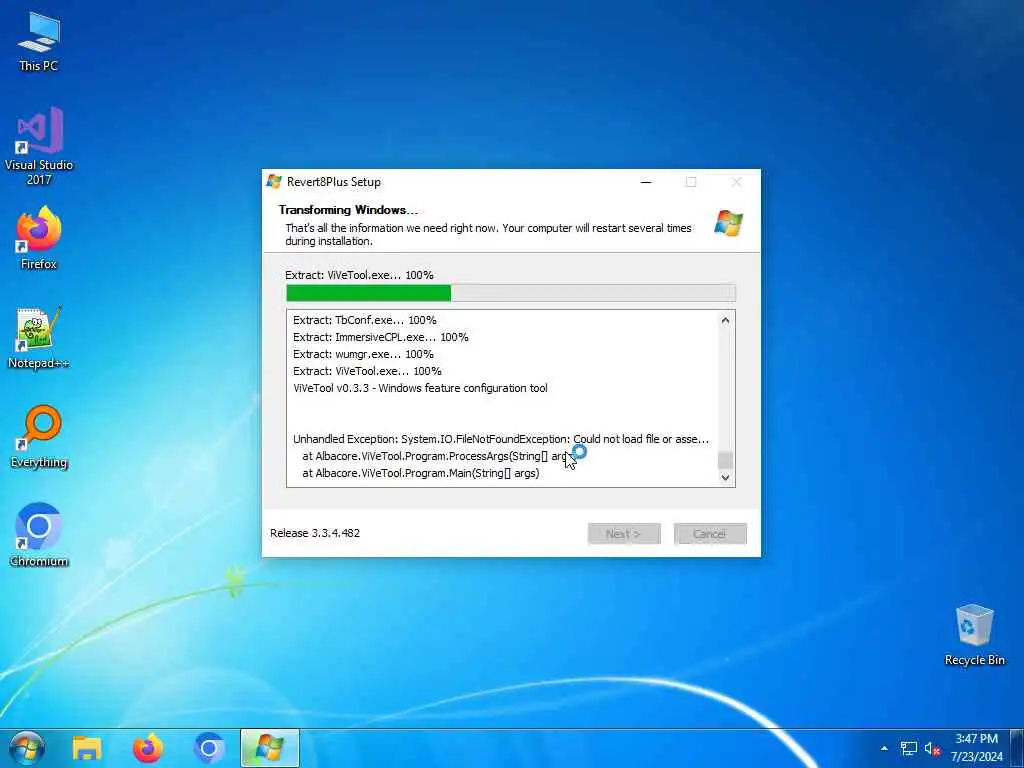Open the network status tray icon
The image size is (1024, 768).
pyautogui.click(x=908, y=749)
